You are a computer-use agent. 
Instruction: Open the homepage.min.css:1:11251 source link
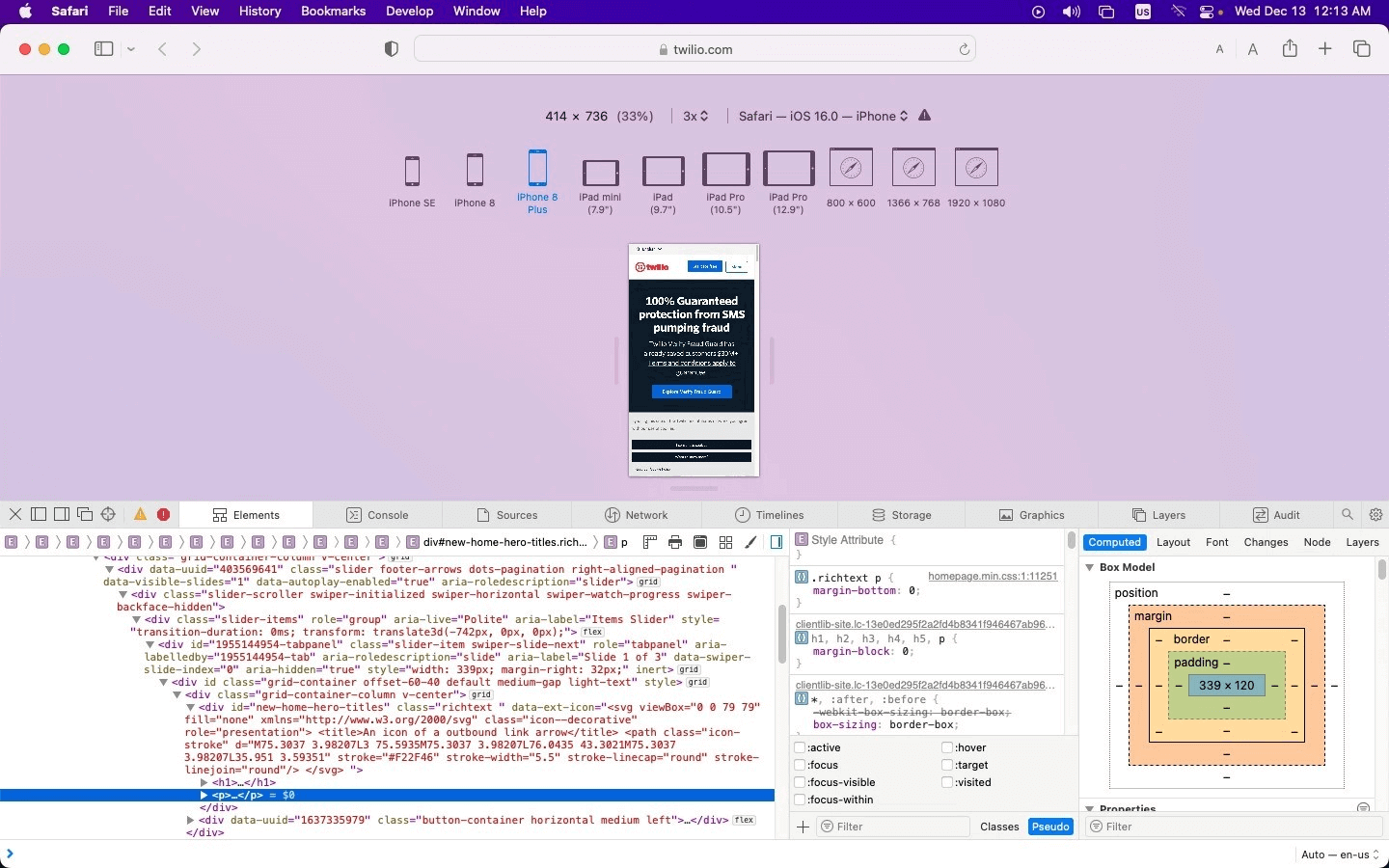point(993,577)
